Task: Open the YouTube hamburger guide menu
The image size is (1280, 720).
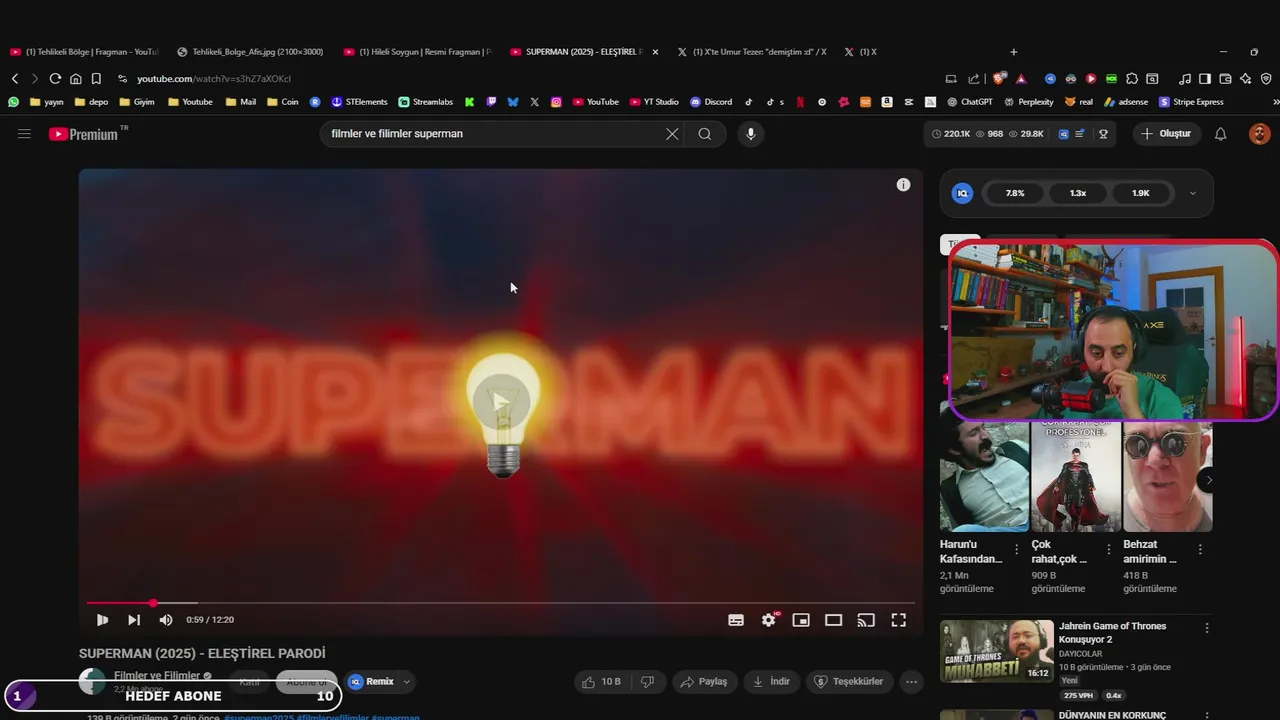Action: 24,133
